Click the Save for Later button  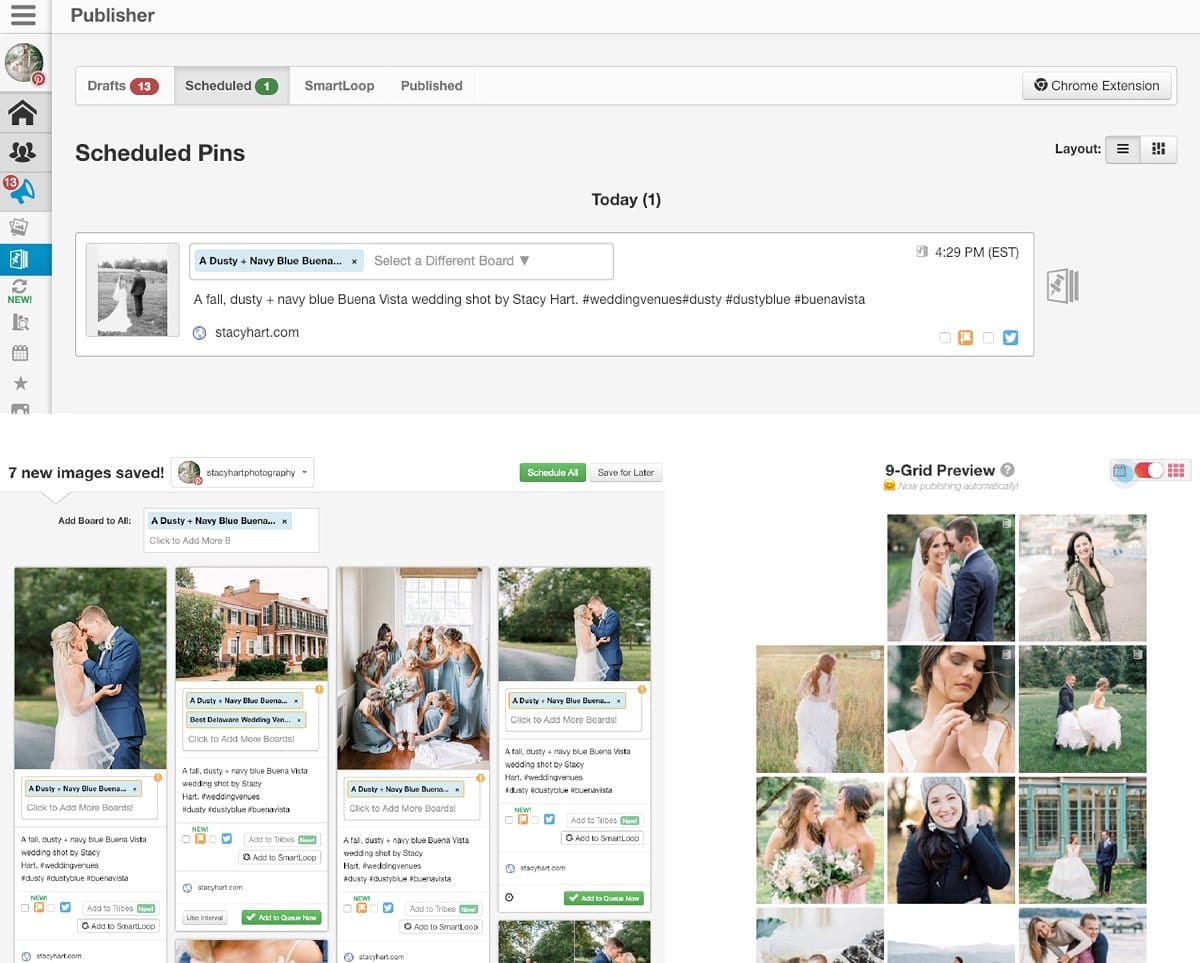point(625,472)
